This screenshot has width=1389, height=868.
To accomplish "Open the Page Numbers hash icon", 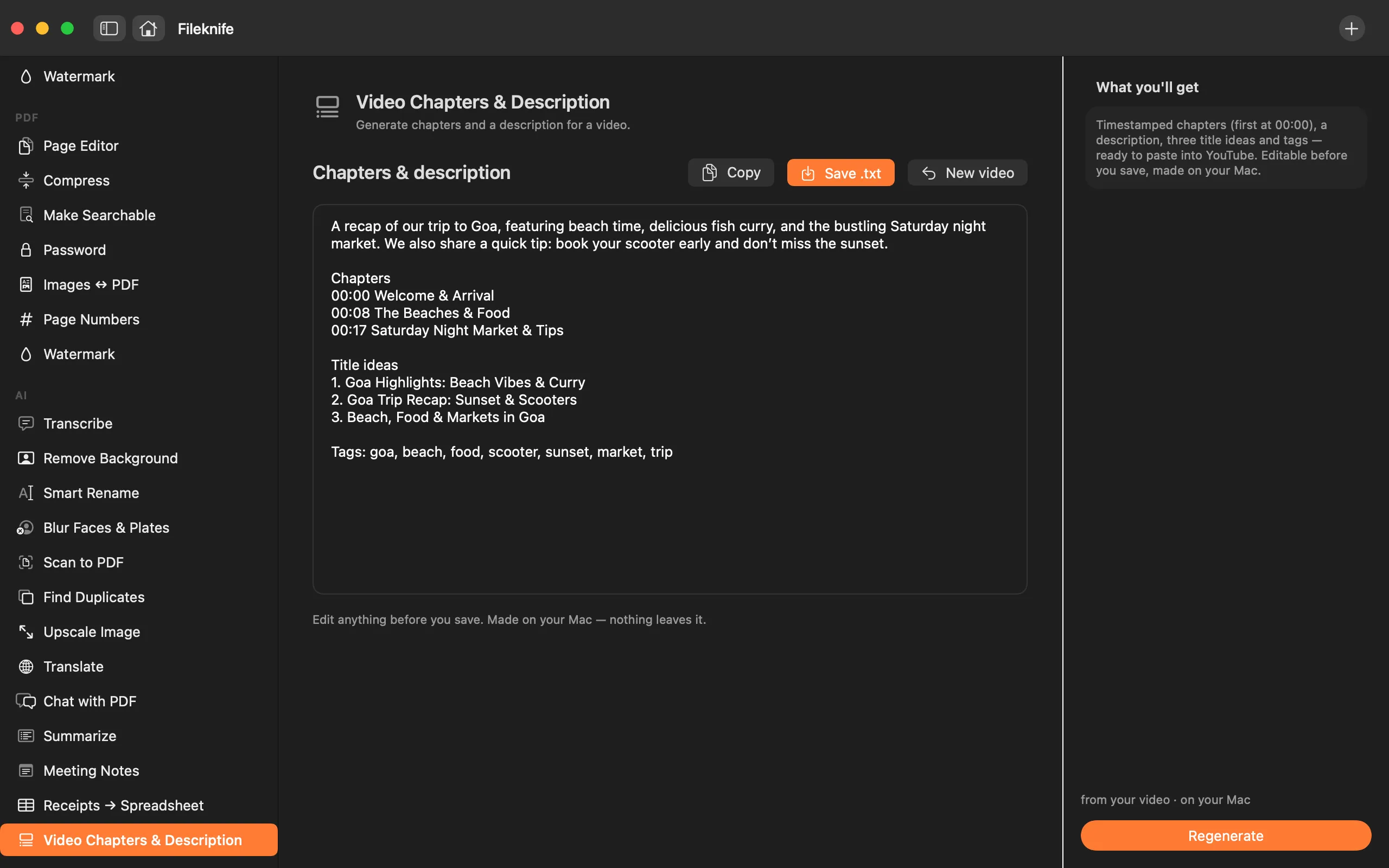I will click(x=26, y=319).
